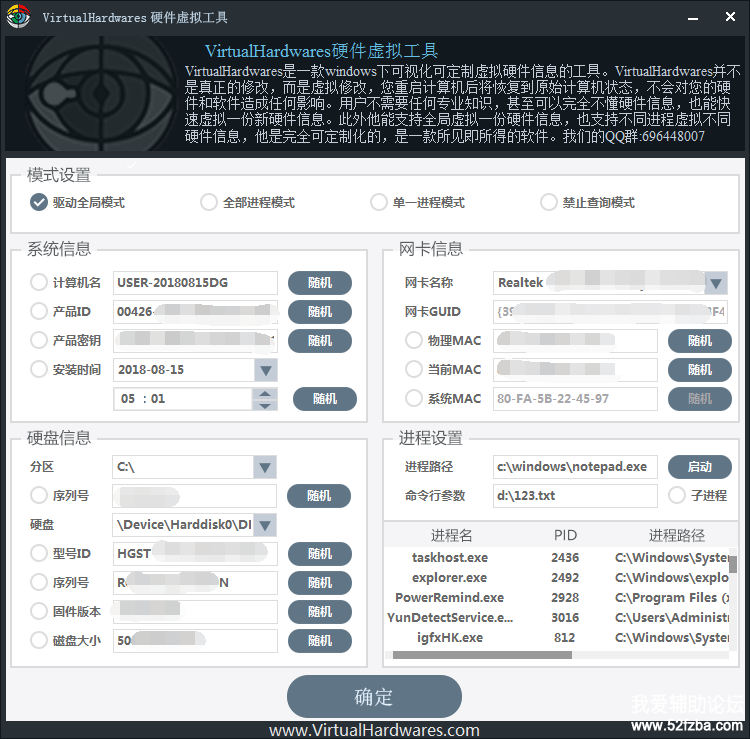This screenshot has width=750, height=739.
Task: Enable the 当前MAC radio option
Action: (x=414, y=369)
